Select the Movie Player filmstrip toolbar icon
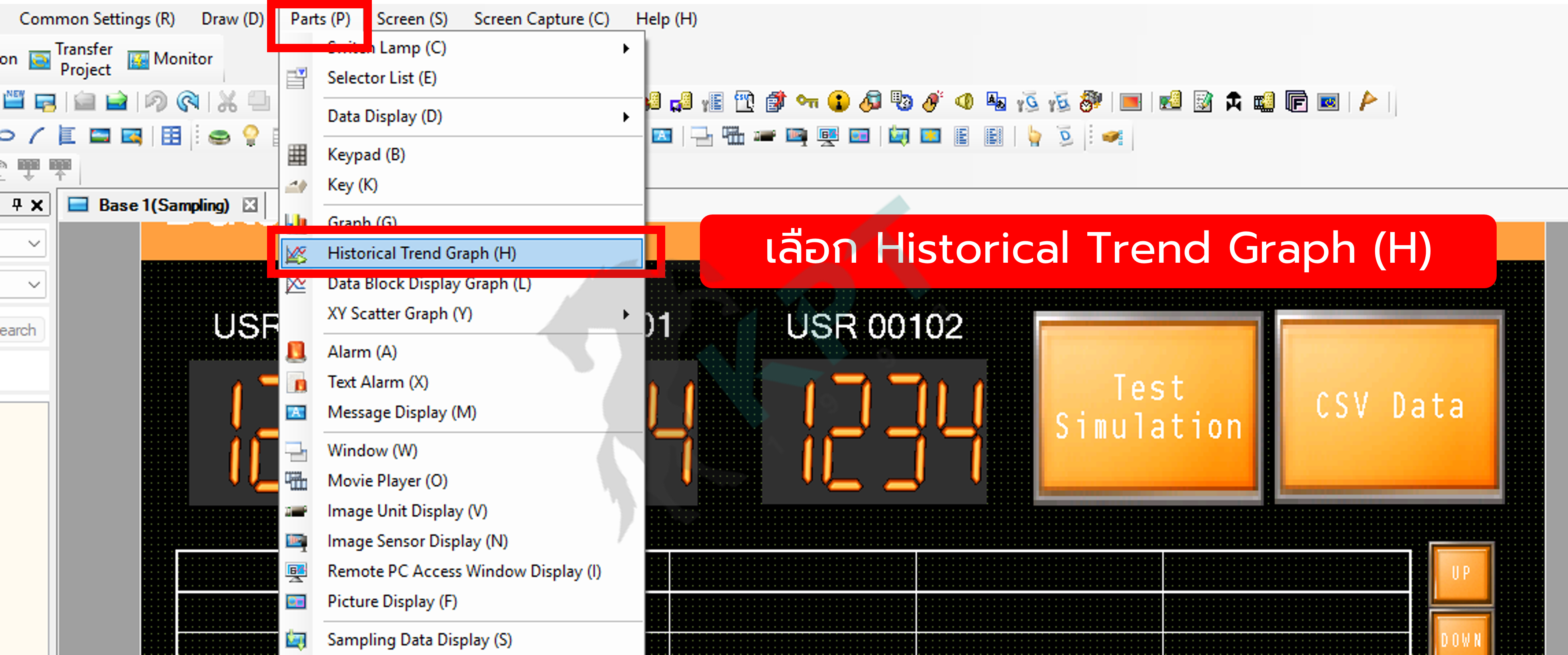 click(733, 136)
